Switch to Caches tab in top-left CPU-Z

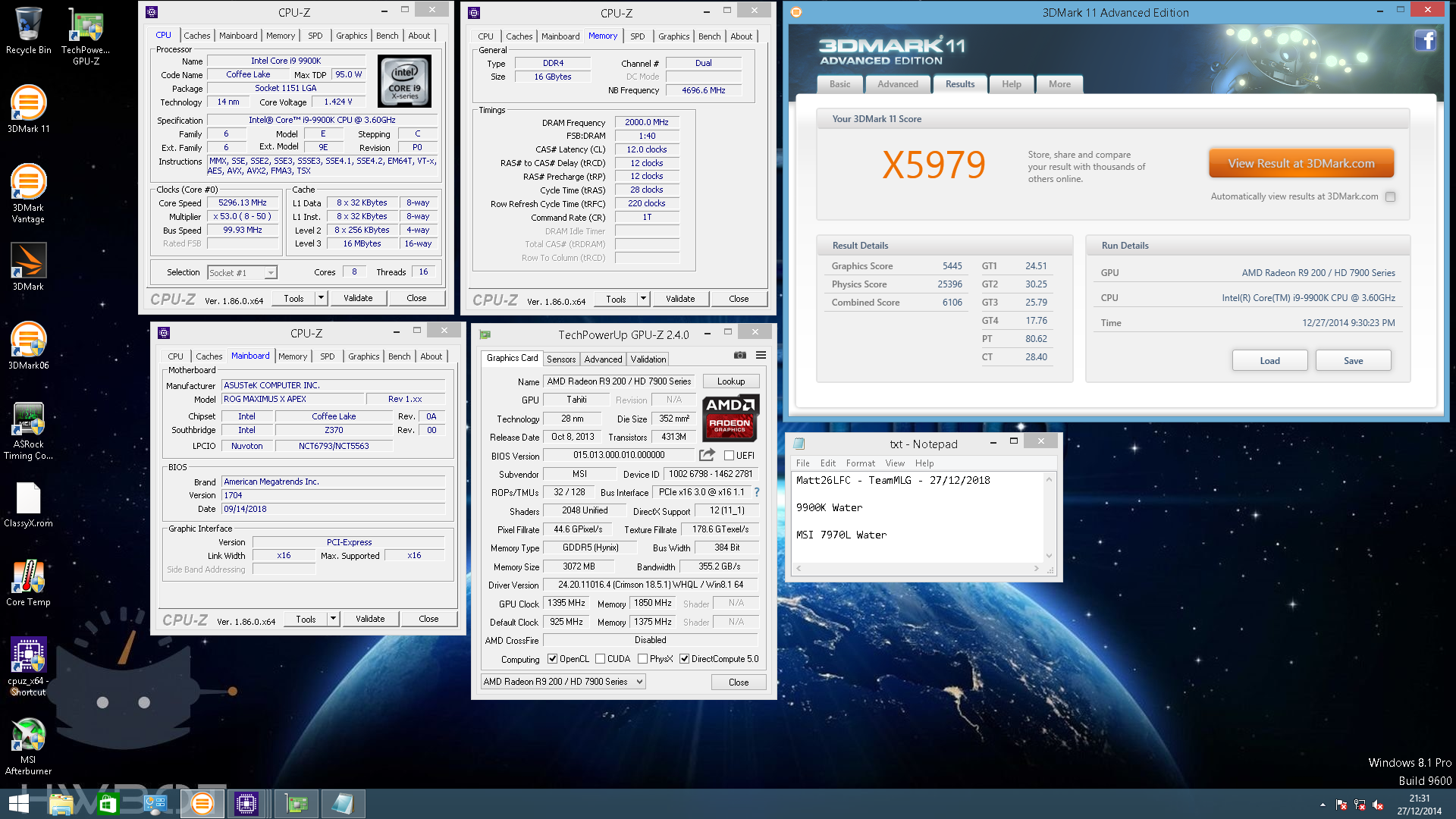click(196, 36)
